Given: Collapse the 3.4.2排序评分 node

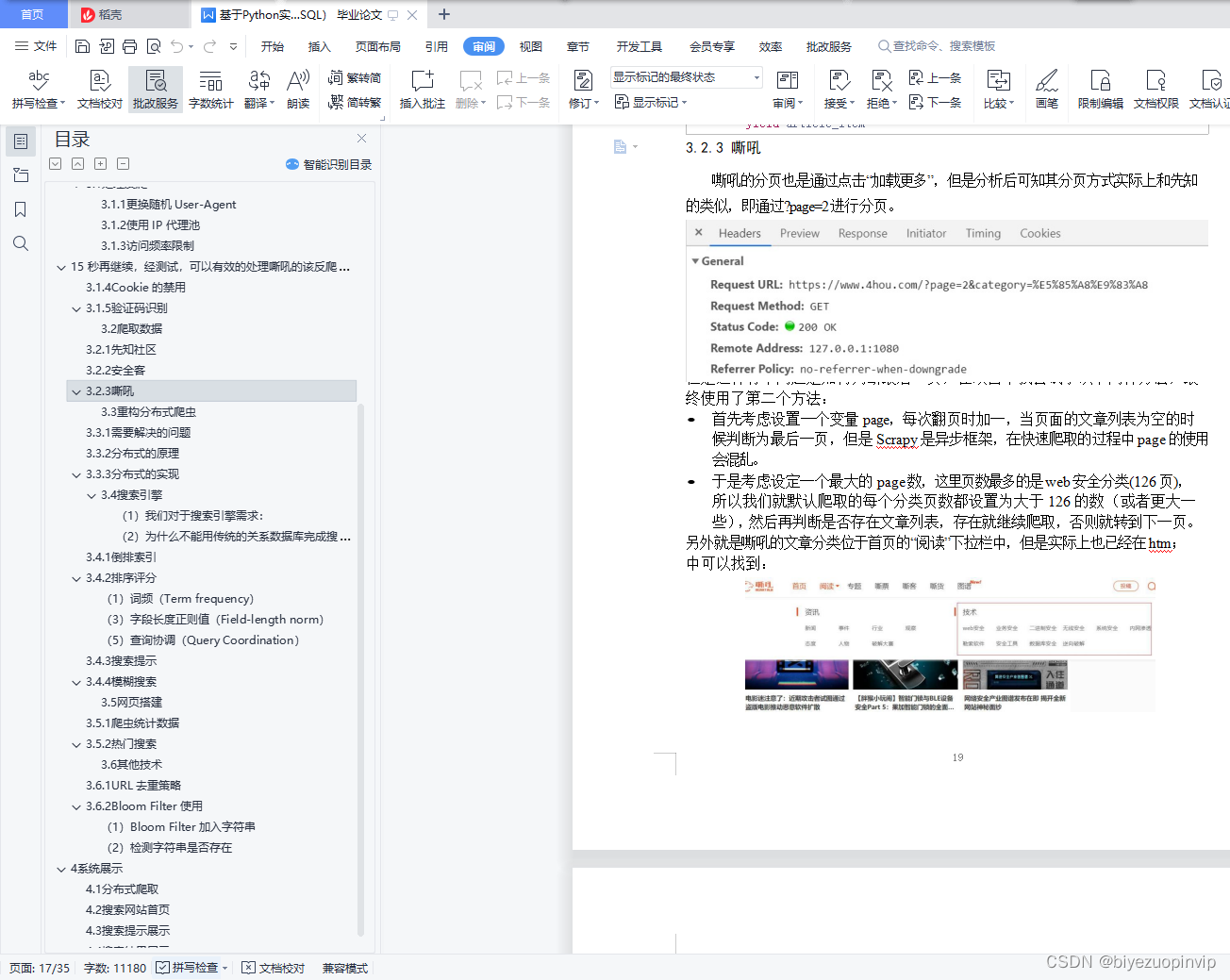Looking at the screenshot, I should (x=76, y=578).
